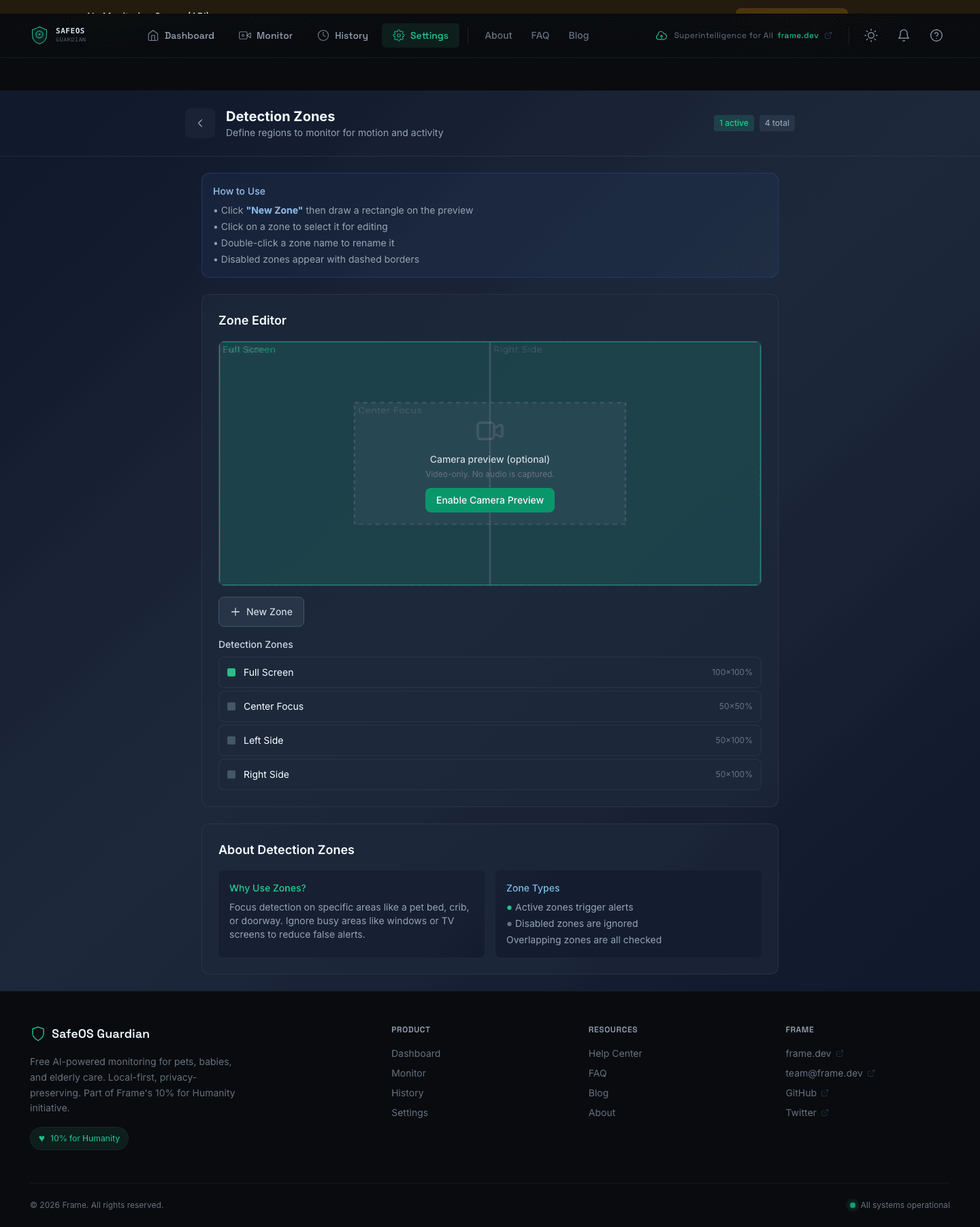Screen dimensions: 980x1227
Task: Open the Monitor nav item
Action: pos(265,35)
